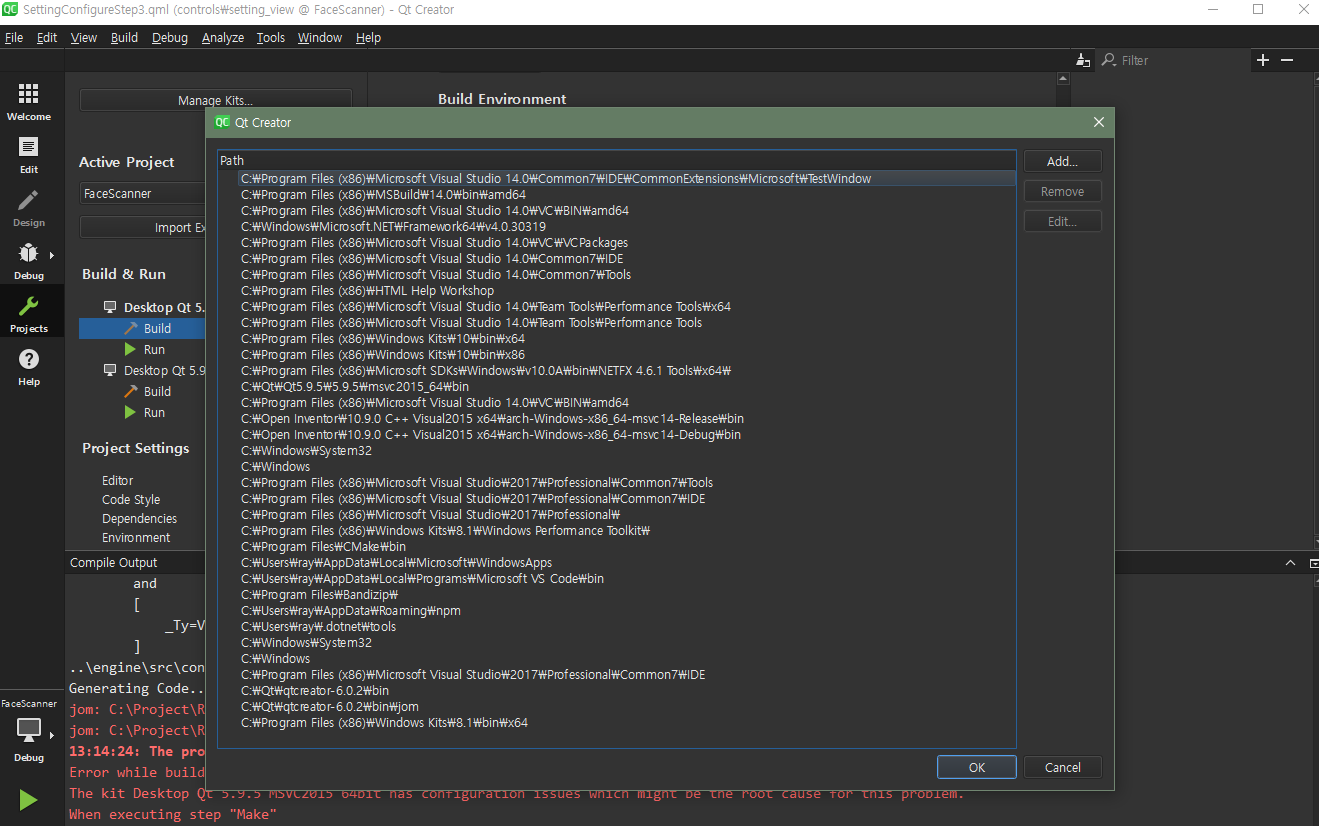Viewport: 1319px width, 826px height.
Task: Click the green Run arrow at bottom
Action: coord(29,799)
